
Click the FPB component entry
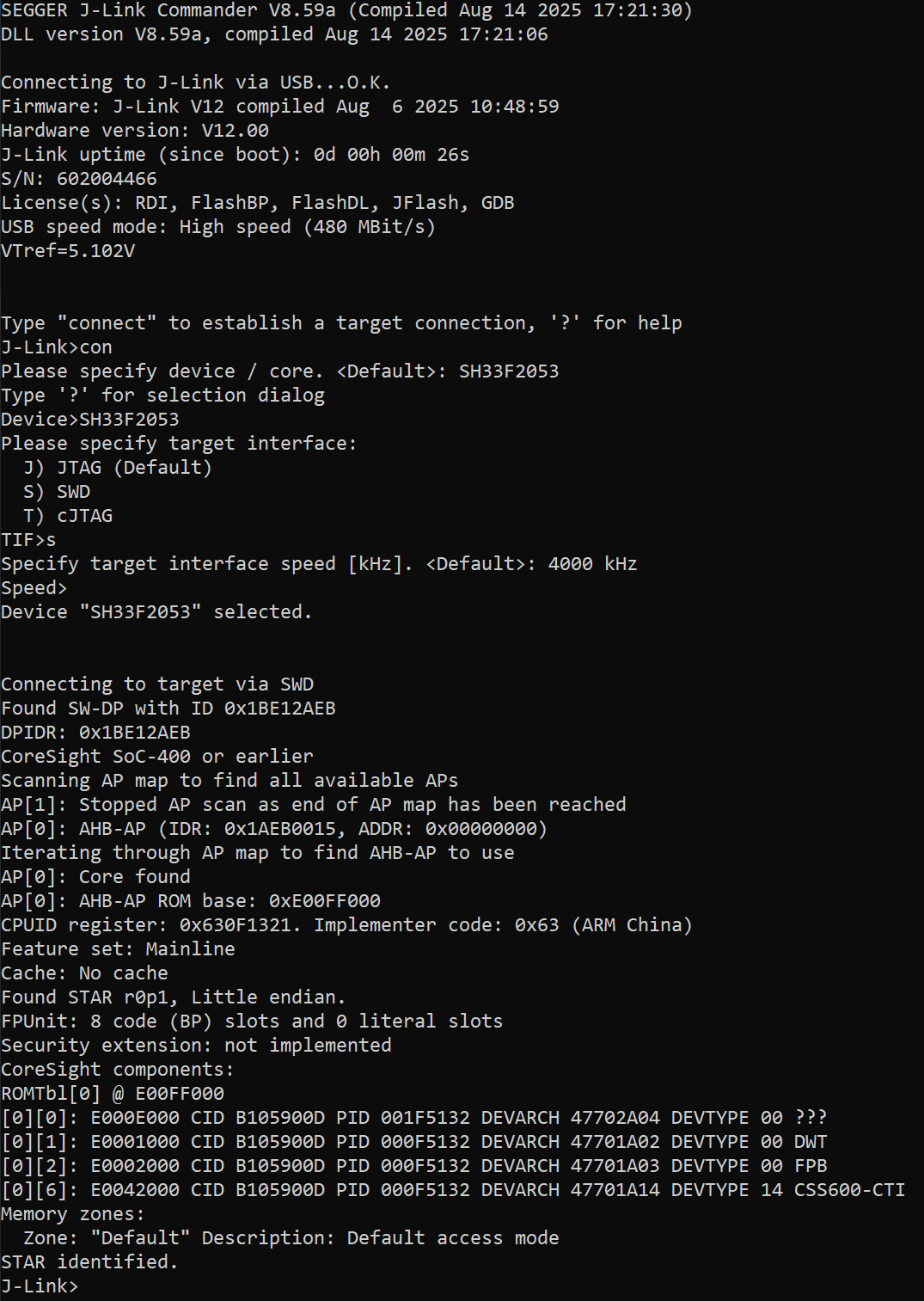point(414,1165)
